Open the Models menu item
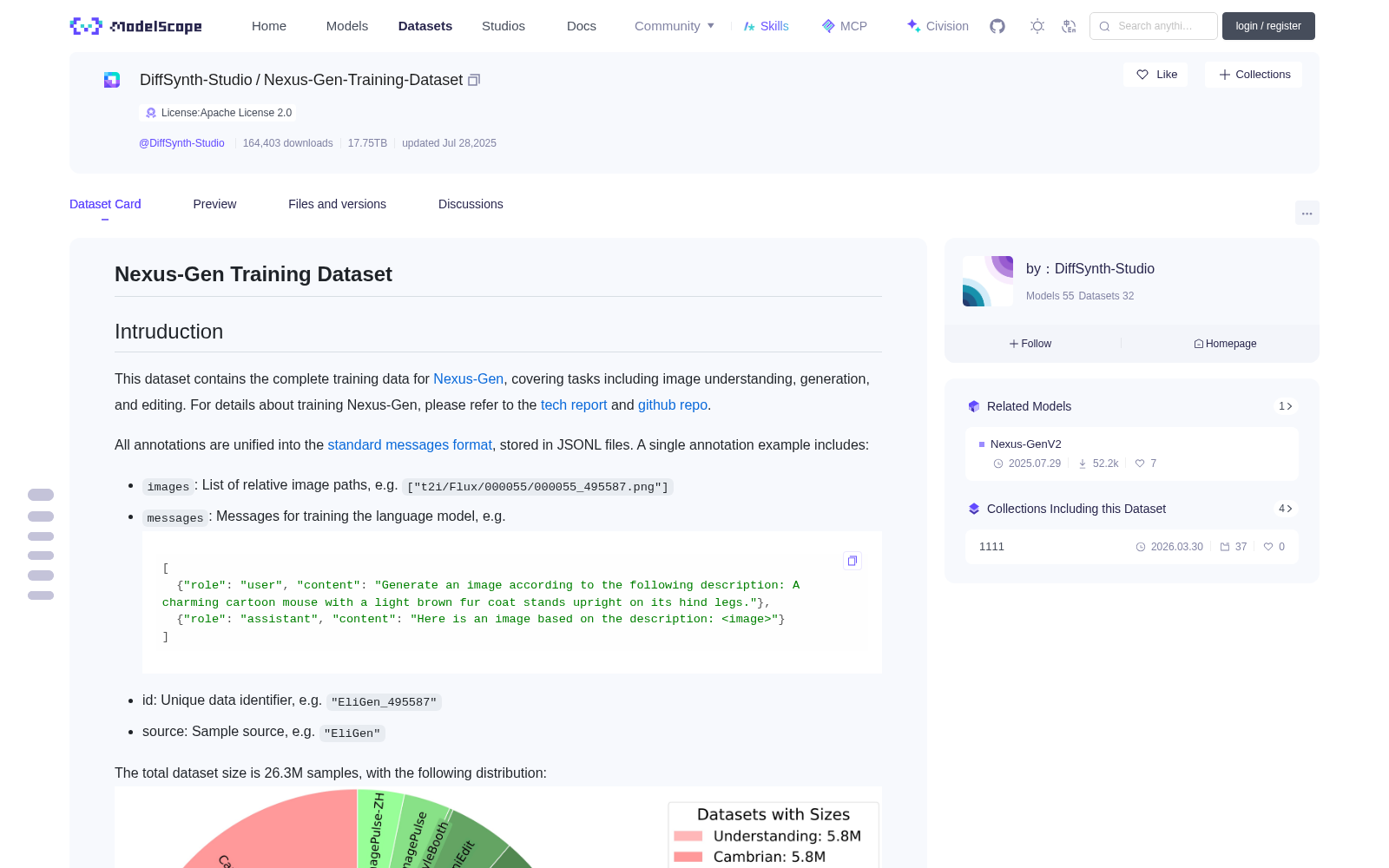1389x868 pixels. [x=347, y=26]
